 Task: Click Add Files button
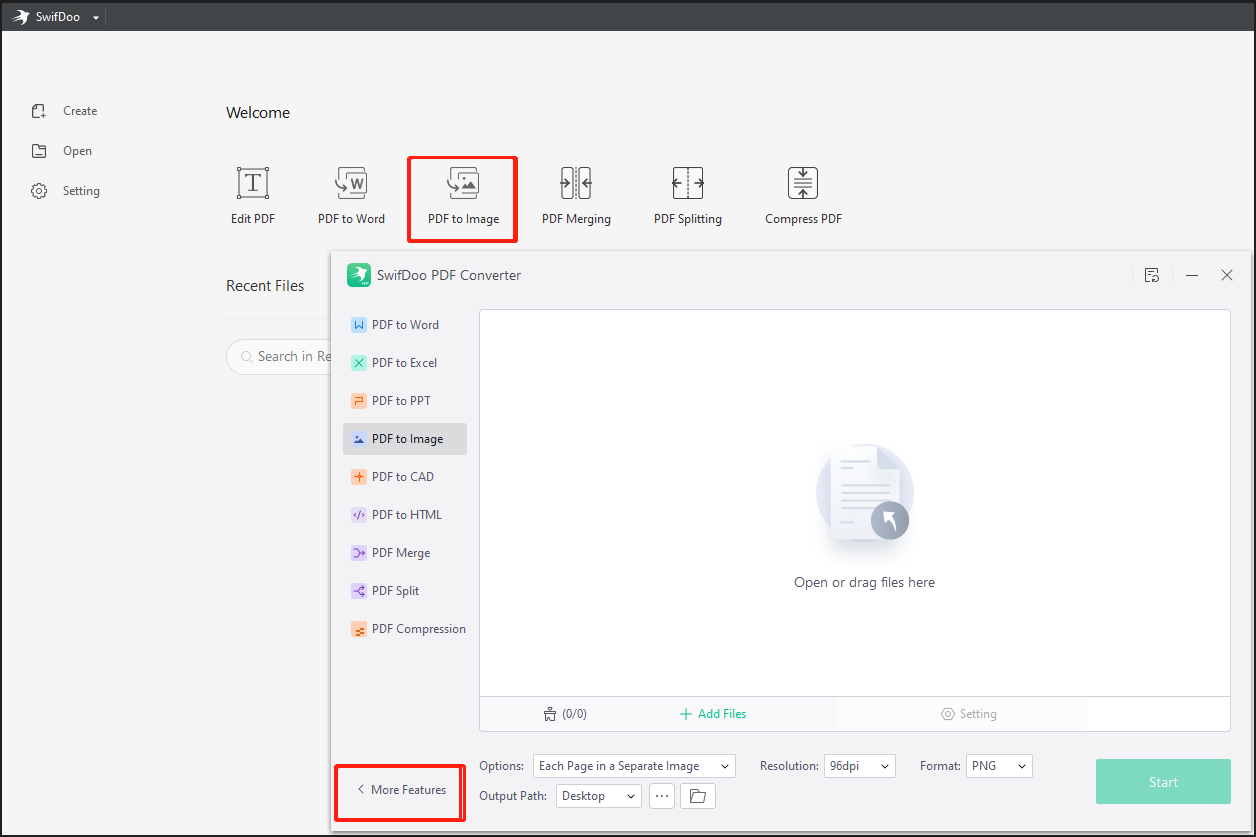(x=713, y=714)
